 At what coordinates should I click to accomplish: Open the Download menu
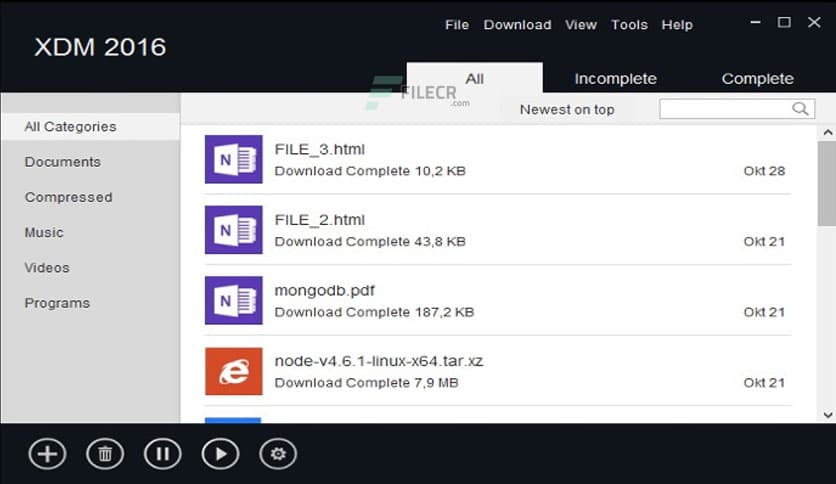coord(517,25)
